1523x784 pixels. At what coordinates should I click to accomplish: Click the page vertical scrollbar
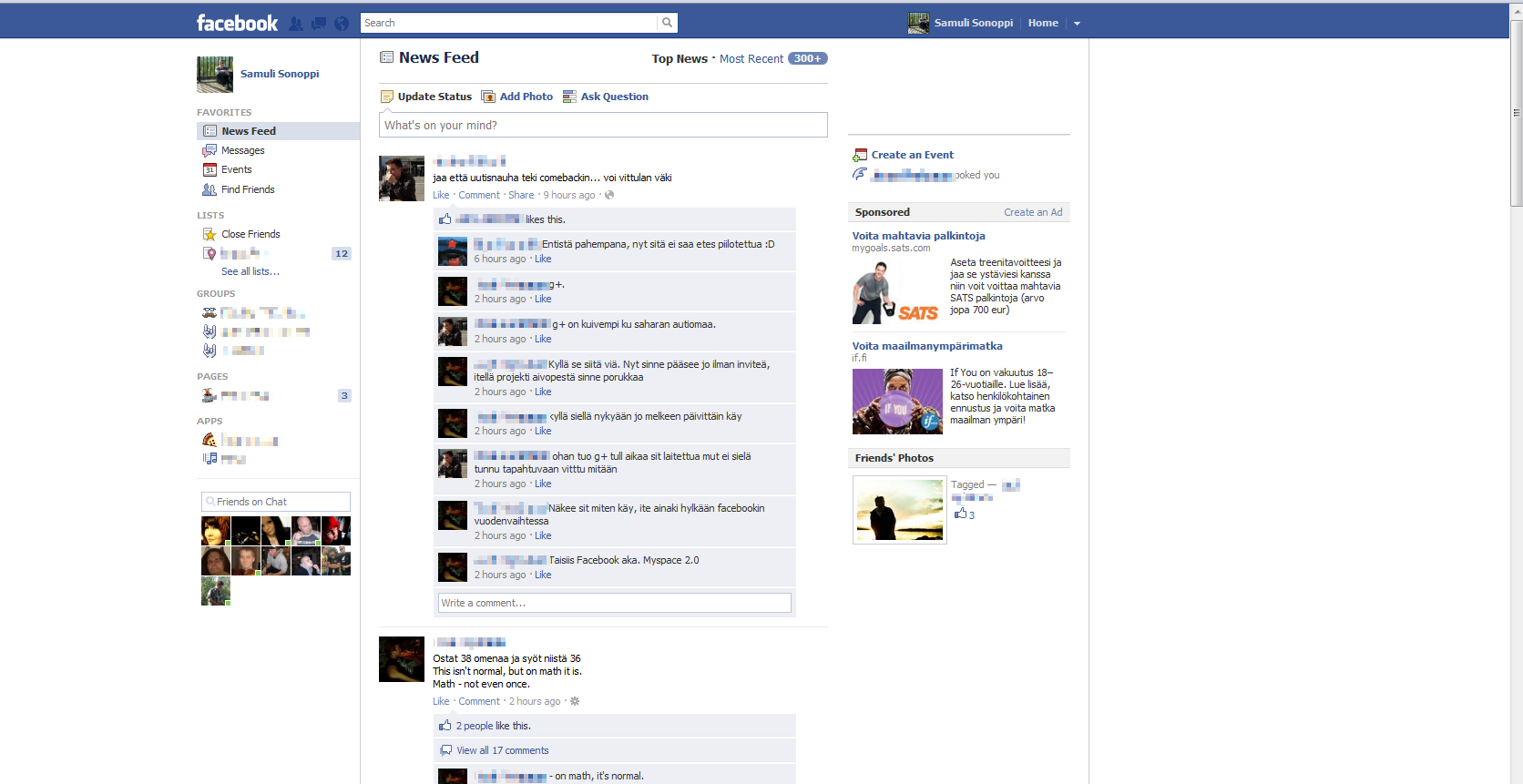pyautogui.click(x=1516, y=114)
